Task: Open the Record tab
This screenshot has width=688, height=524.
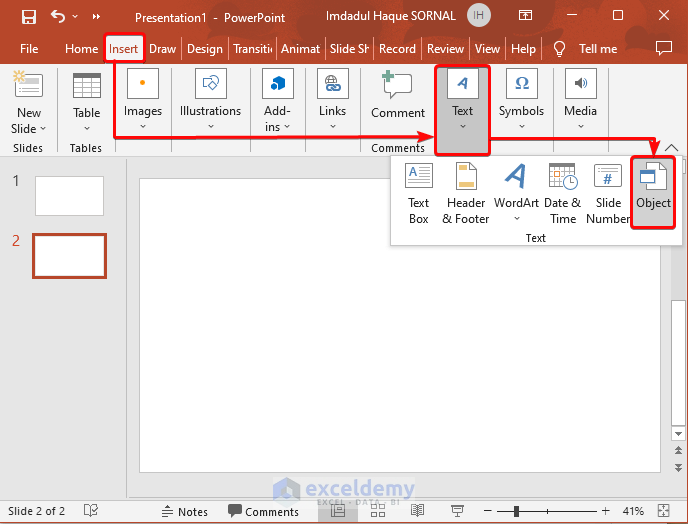Action: point(397,49)
